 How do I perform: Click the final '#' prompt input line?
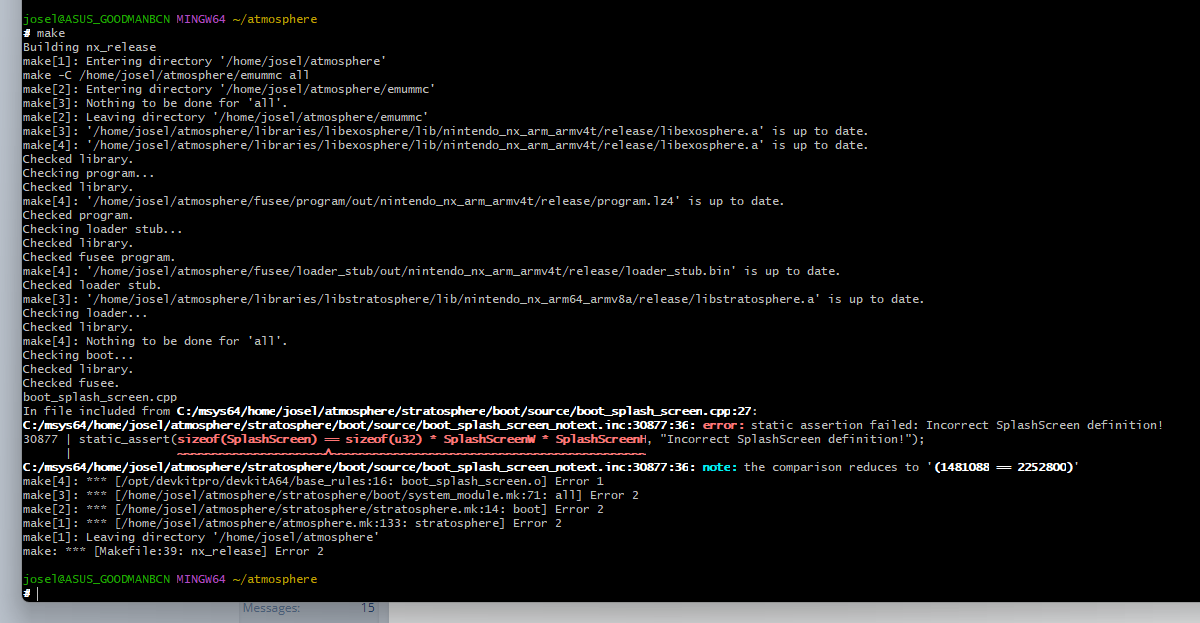point(32,593)
